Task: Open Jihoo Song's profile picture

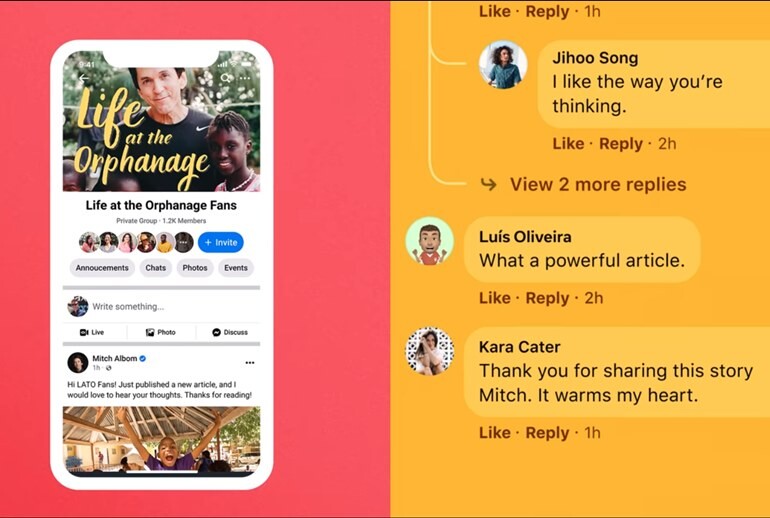Action: tap(503, 65)
